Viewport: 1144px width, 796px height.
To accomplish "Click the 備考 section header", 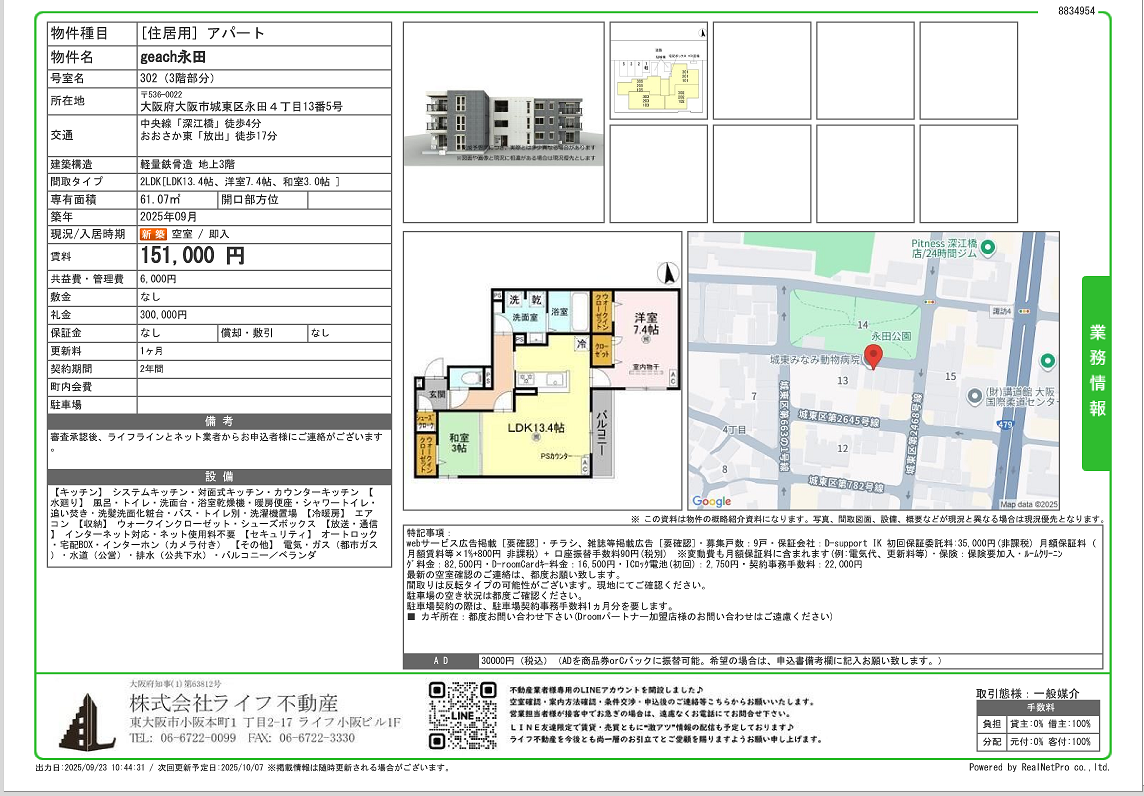I will [x=219, y=421].
